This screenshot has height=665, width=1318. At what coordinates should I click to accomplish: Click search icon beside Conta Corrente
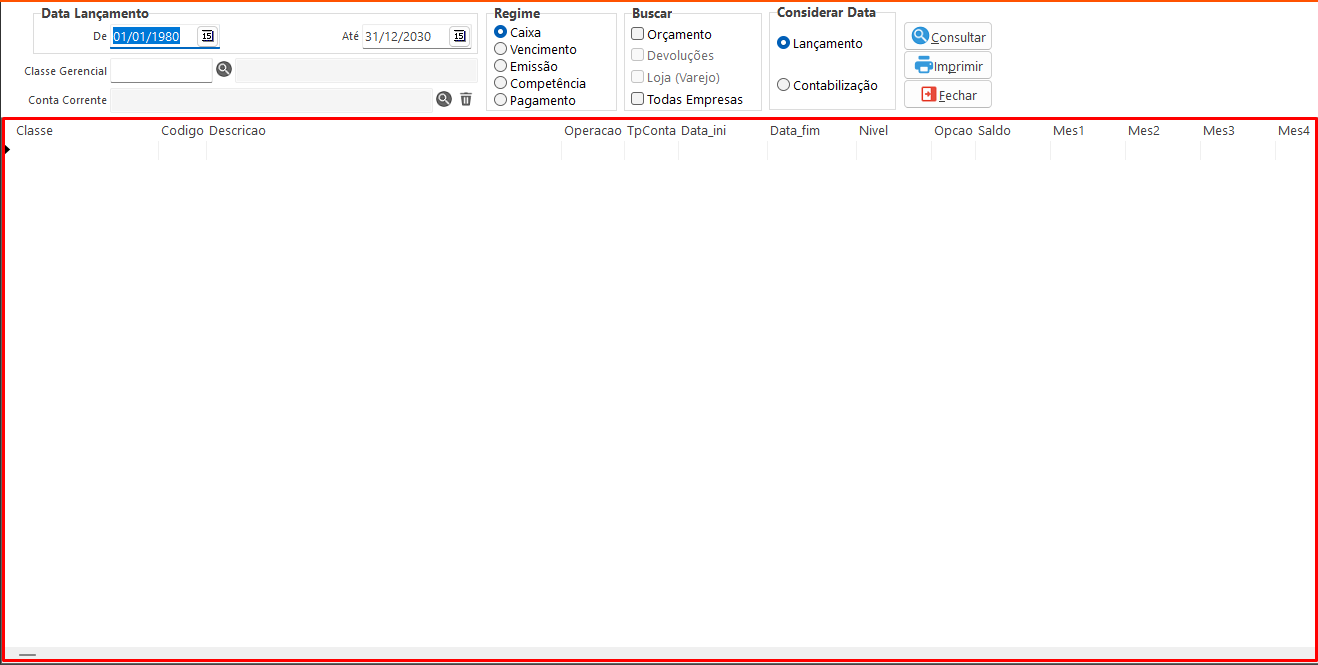443,99
